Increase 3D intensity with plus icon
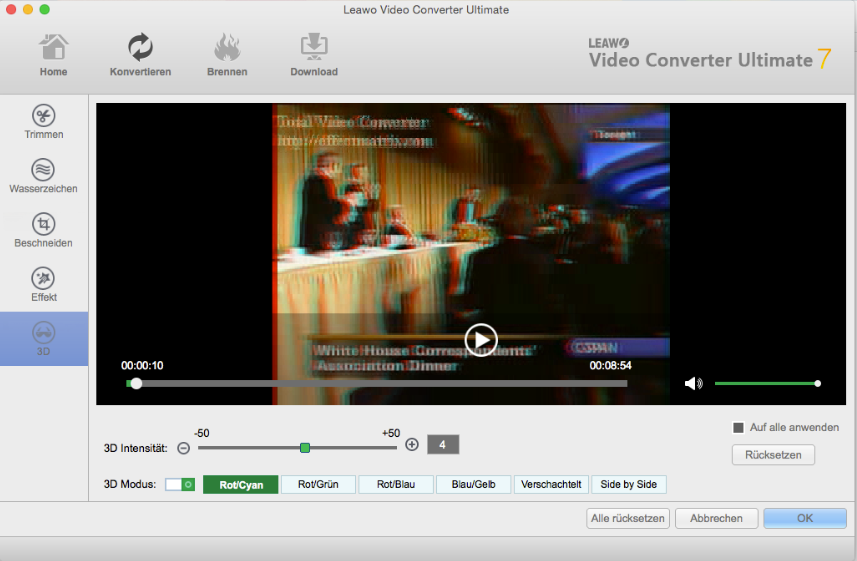 point(412,445)
